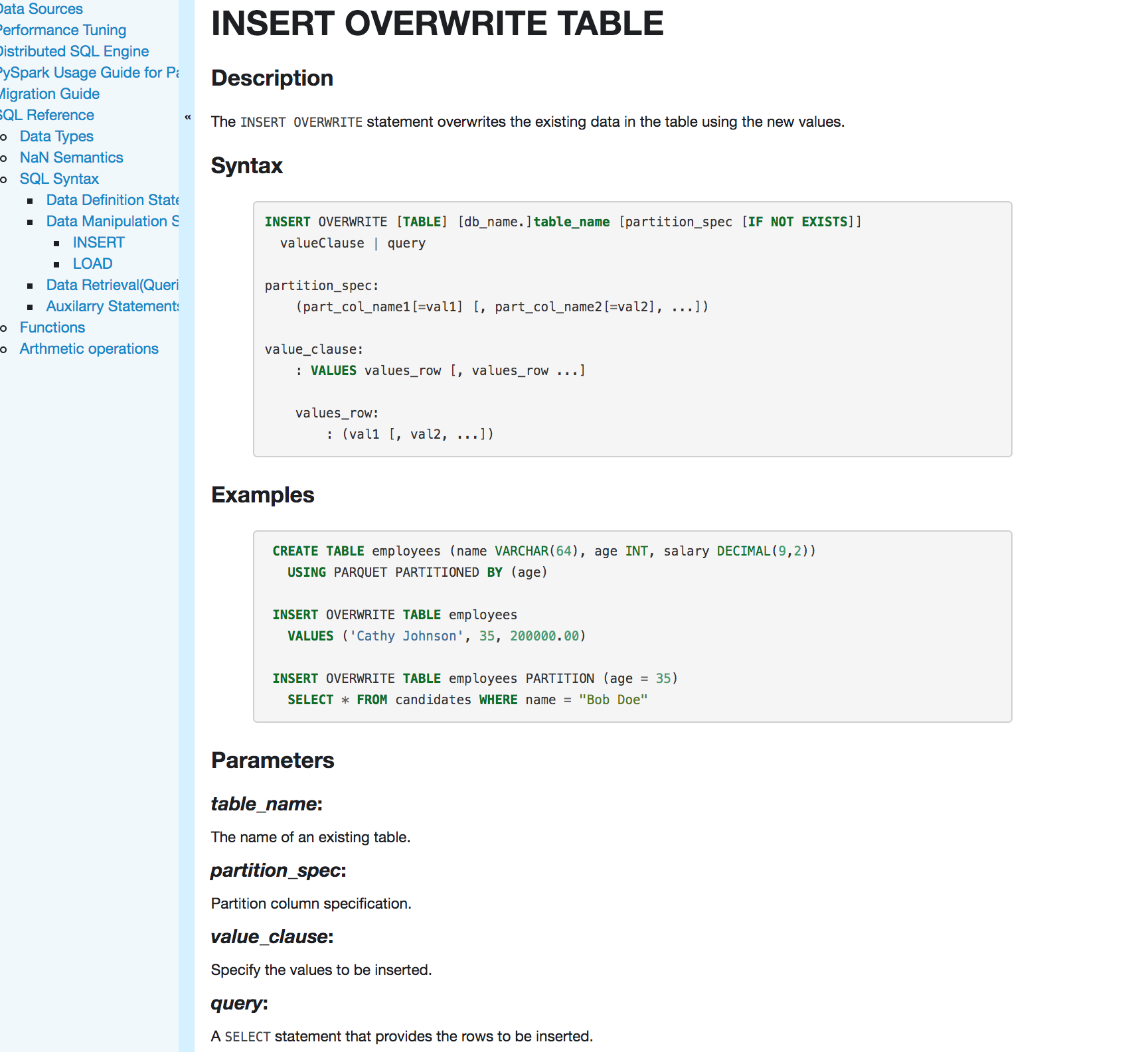The width and height of the screenshot is (1148, 1052).
Task: Open Data Retrieval(Queries) sidebar entry
Action: [112, 285]
